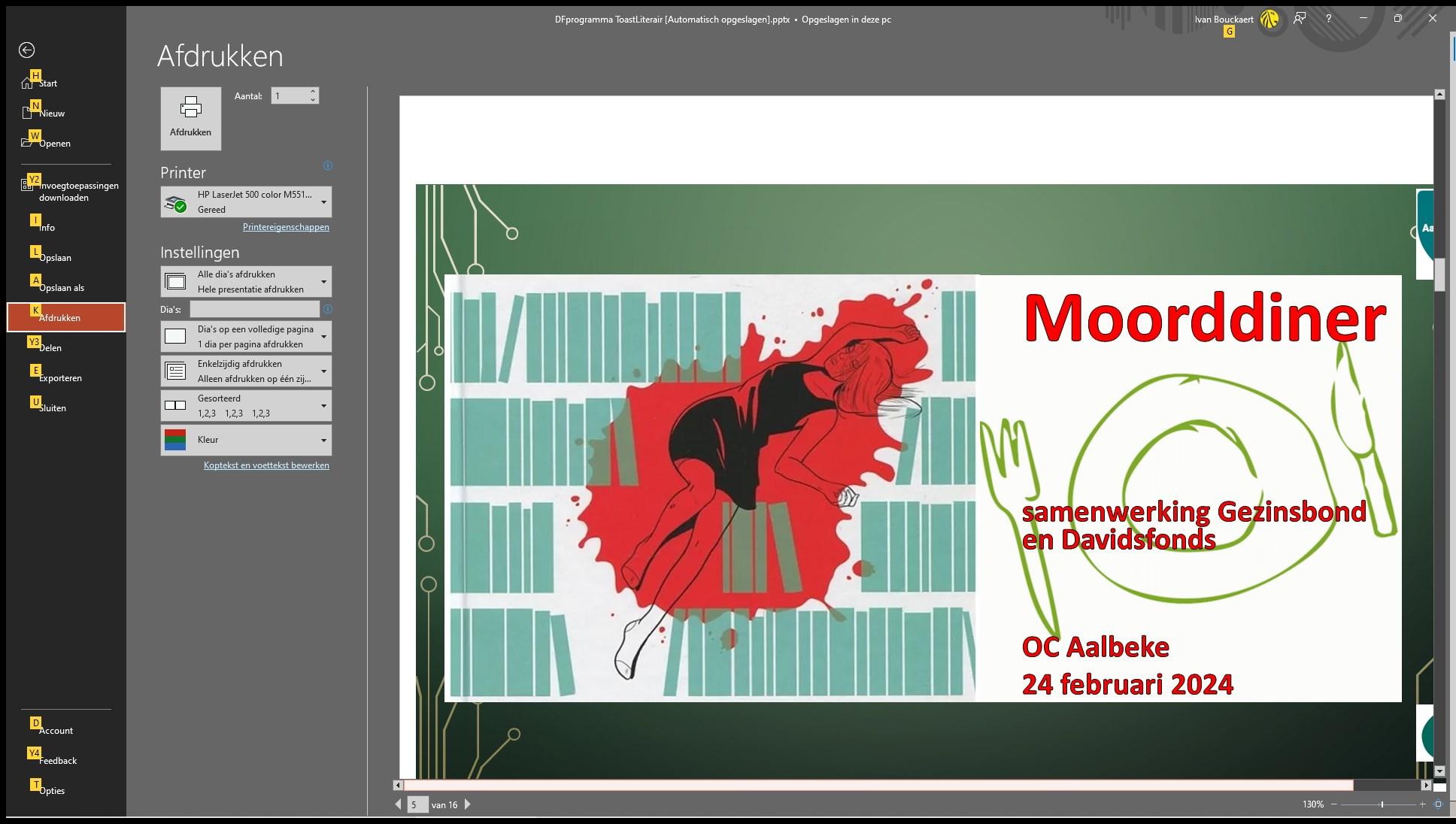Expand the Alle dia's afdrukken dropdown

click(246, 282)
